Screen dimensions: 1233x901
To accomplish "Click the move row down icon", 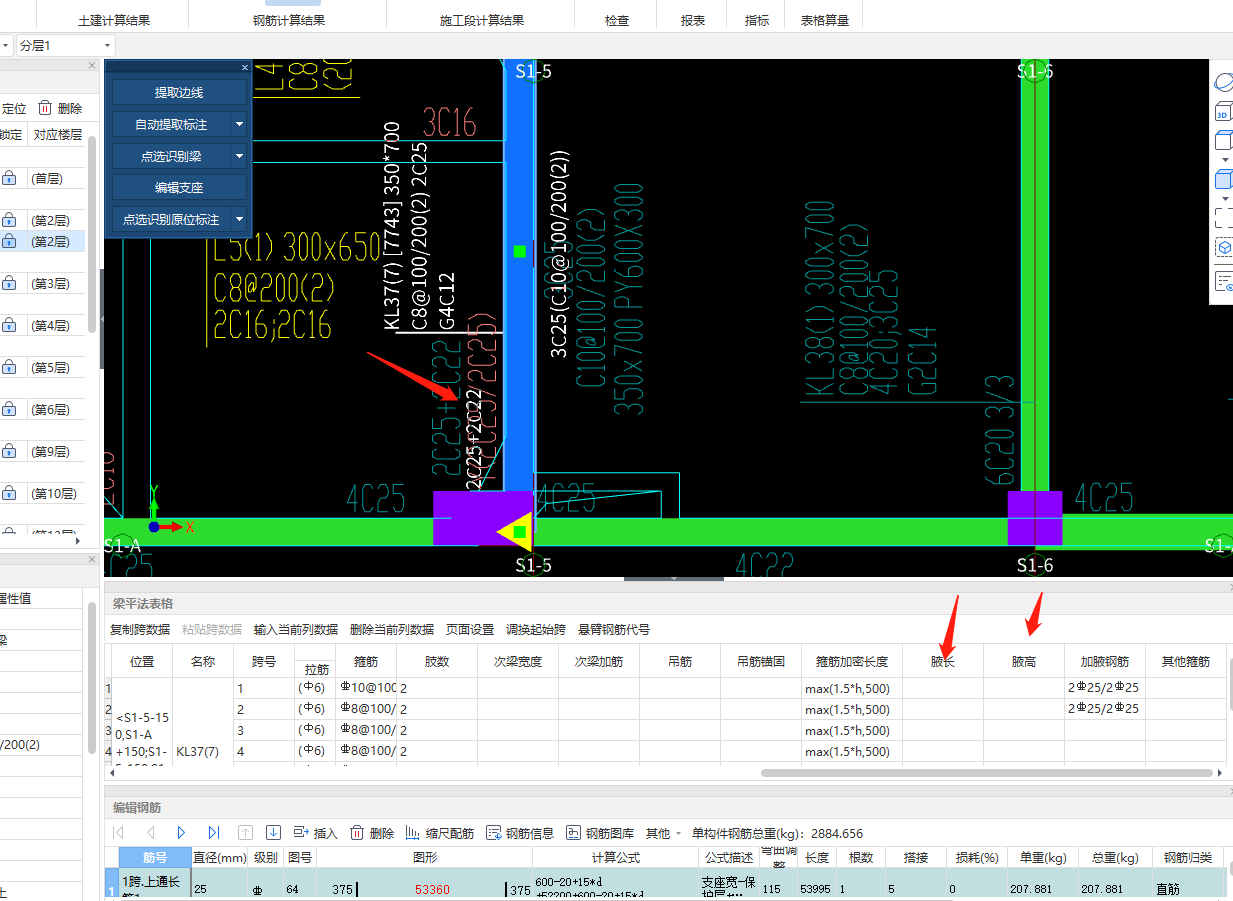I will tap(273, 832).
